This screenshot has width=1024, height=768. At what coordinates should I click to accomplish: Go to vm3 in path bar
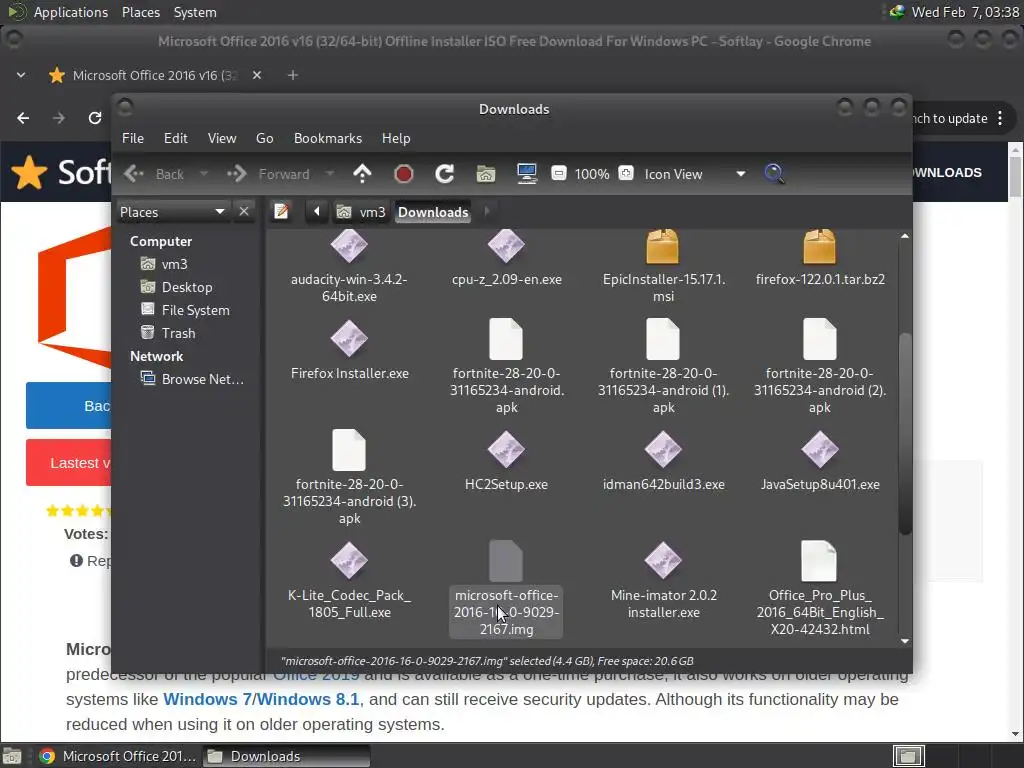click(x=361, y=212)
